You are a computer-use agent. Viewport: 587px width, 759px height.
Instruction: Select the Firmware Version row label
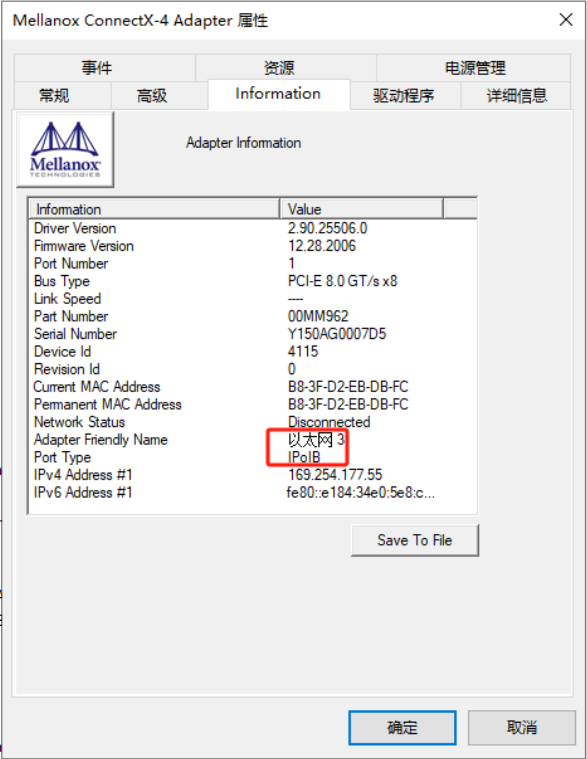click(x=84, y=246)
